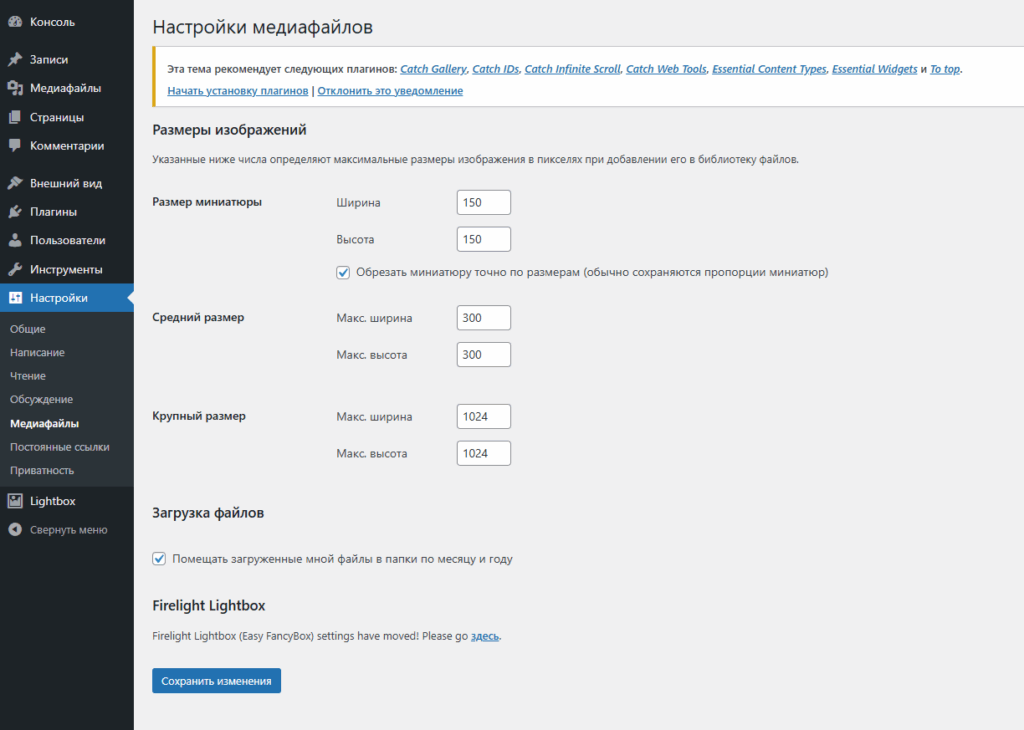Screen dimensions: 1024x730
Task: Click the Appearance brush icon
Action: coord(15,184)
